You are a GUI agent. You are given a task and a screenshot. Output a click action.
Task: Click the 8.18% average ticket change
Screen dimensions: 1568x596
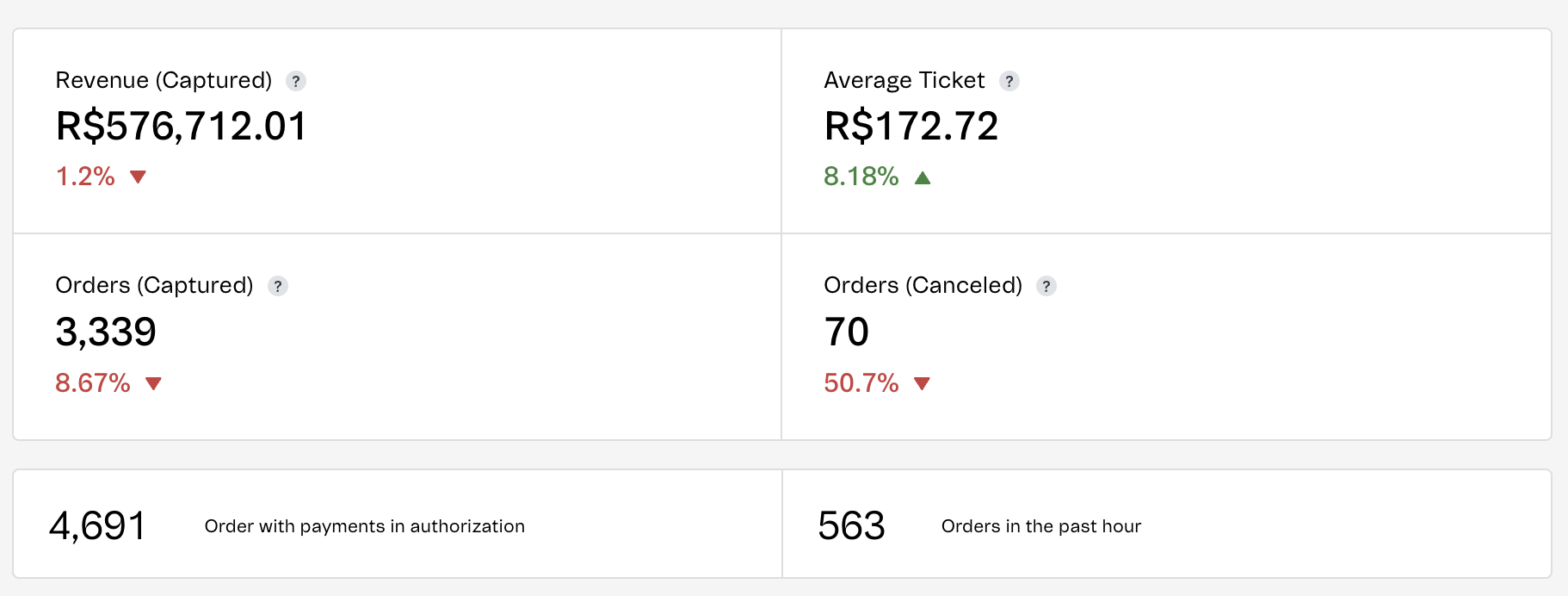[861, 177]
